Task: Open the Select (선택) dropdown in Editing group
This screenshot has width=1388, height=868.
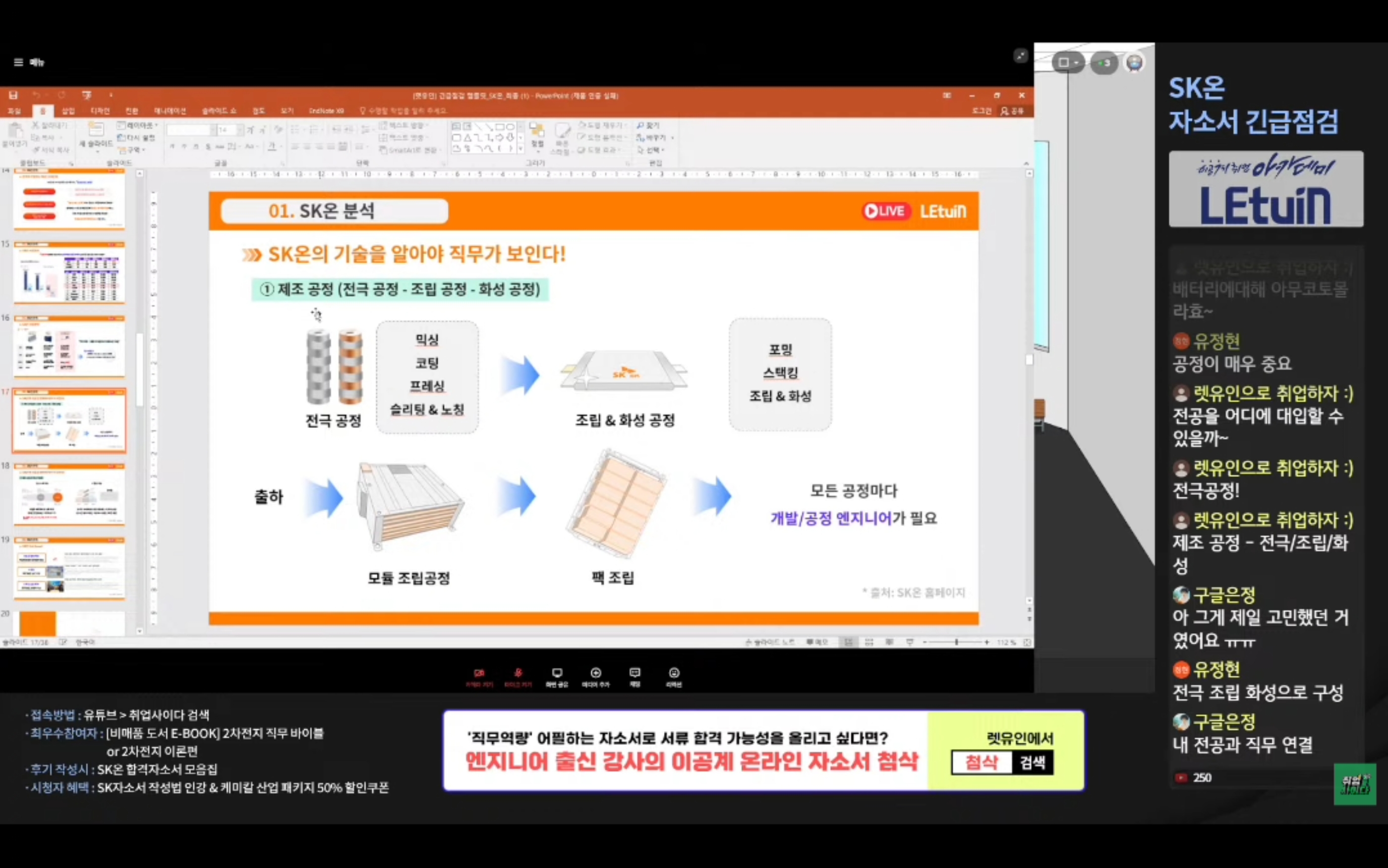Action: [x=651, y=150]
